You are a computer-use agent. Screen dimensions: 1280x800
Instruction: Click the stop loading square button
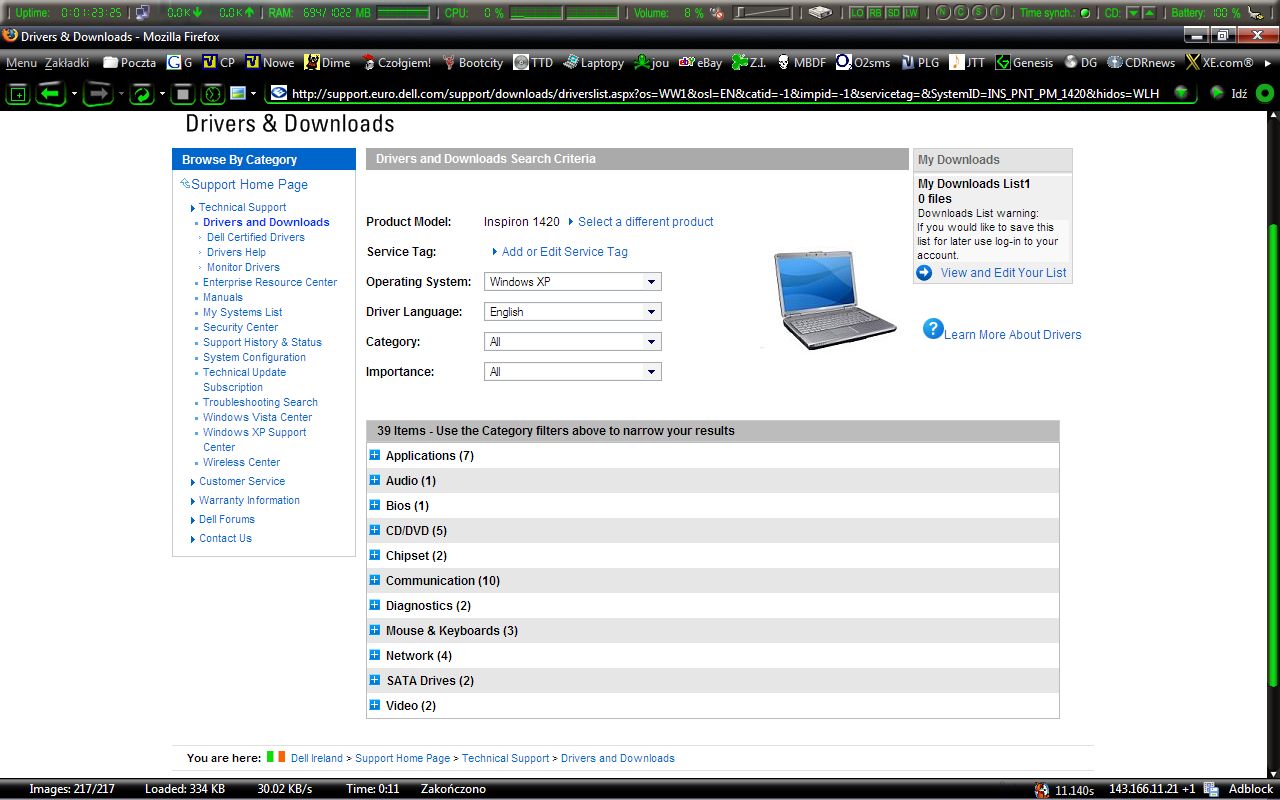click(181, 94)
